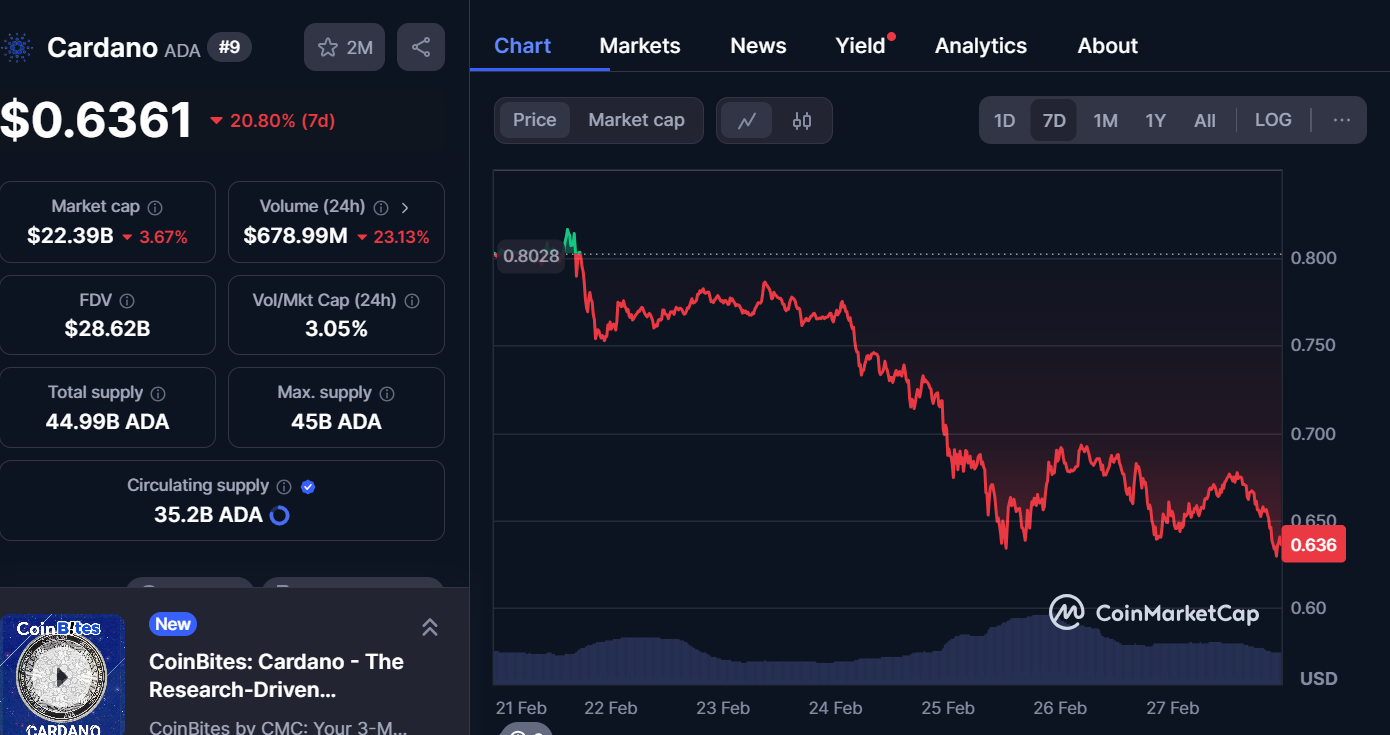Click the 26 Feb date axis label
This screenshot has height=735, width=1390.
click(1060, 708)
